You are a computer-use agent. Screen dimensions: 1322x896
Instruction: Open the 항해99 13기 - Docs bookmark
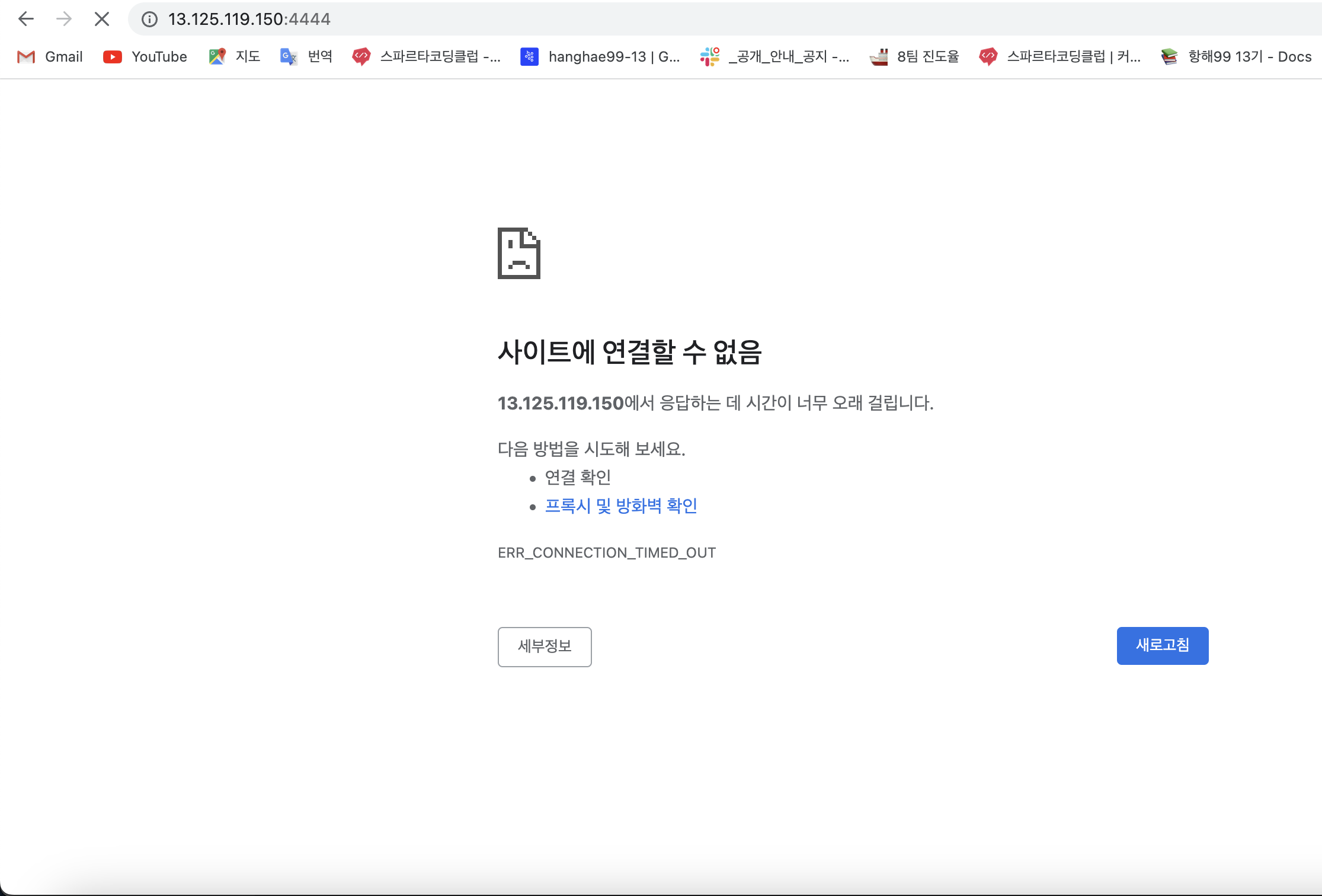click(1236, 56)
